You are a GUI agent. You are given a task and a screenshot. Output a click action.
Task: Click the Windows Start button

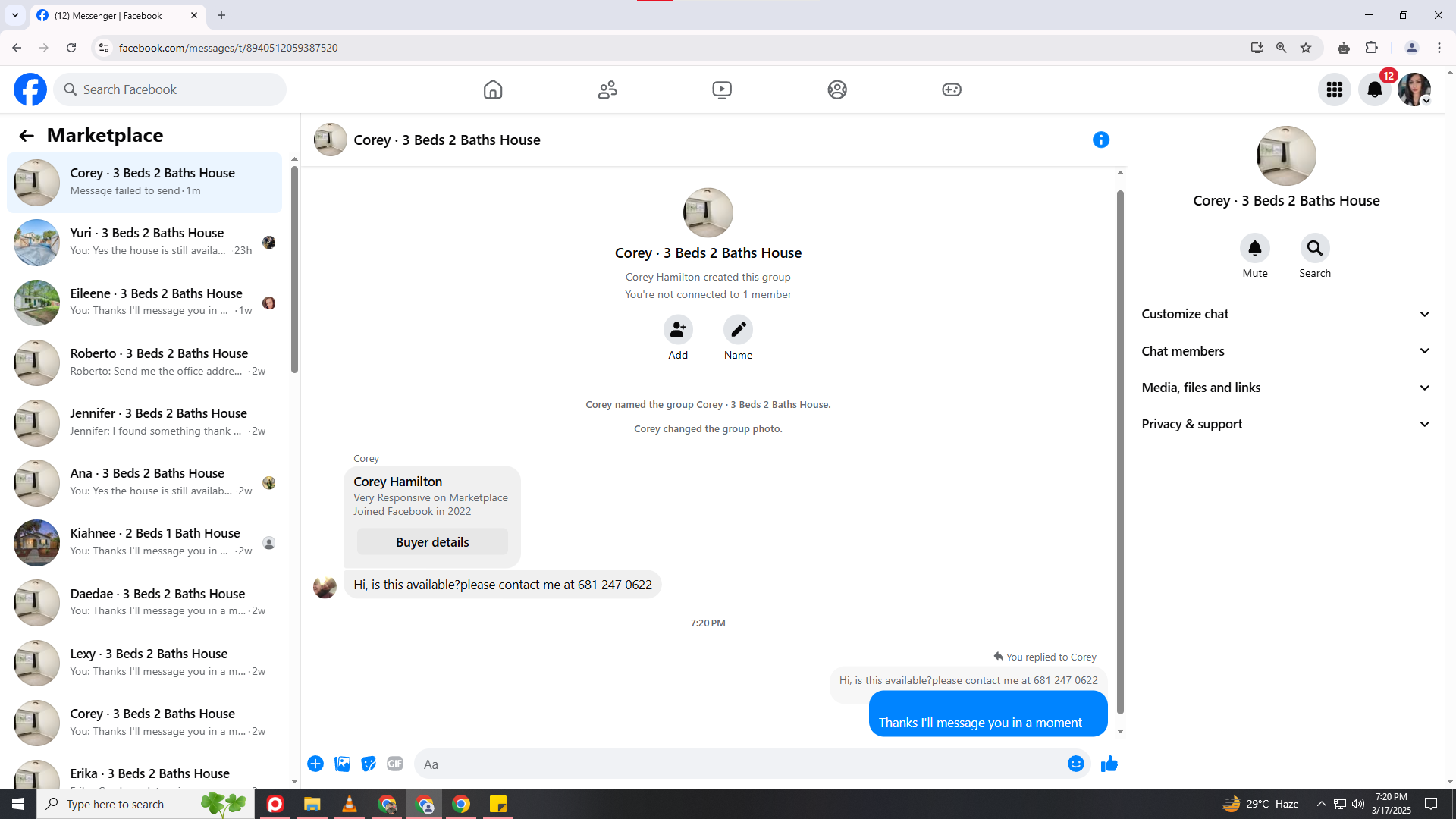pyautogui.click(x=18, y=804)
